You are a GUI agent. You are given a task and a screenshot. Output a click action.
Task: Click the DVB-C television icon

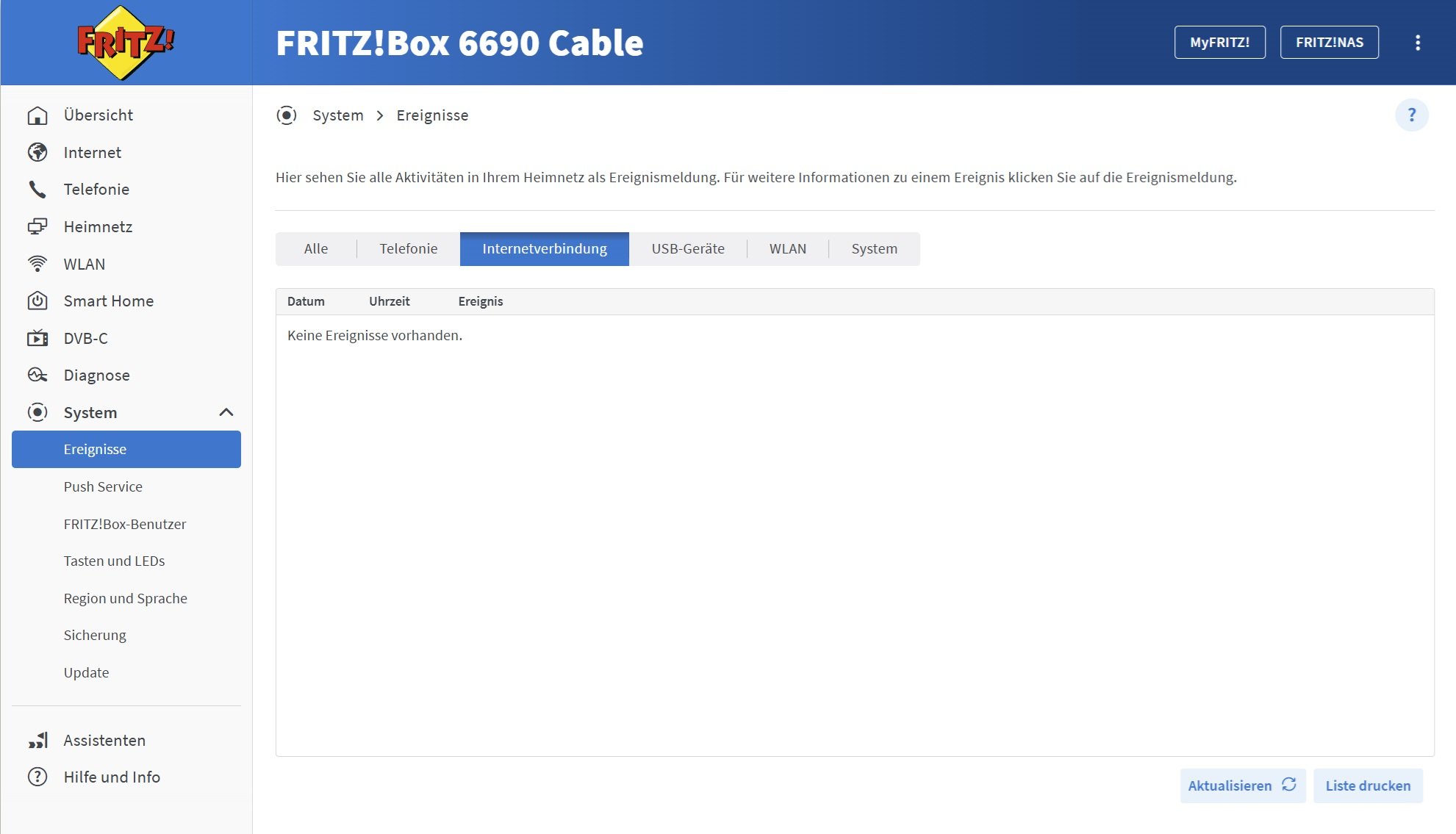[37, 338]
